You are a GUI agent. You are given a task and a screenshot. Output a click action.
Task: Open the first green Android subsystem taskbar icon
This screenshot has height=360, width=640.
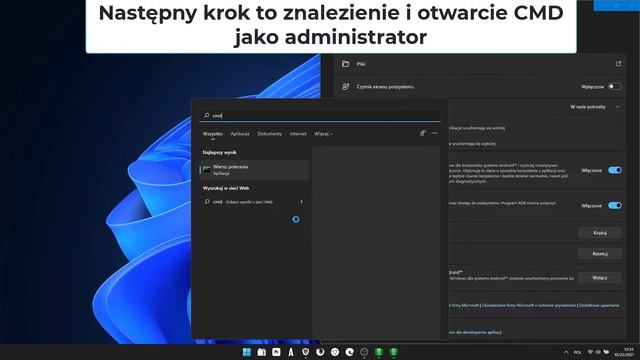(379, 352)
